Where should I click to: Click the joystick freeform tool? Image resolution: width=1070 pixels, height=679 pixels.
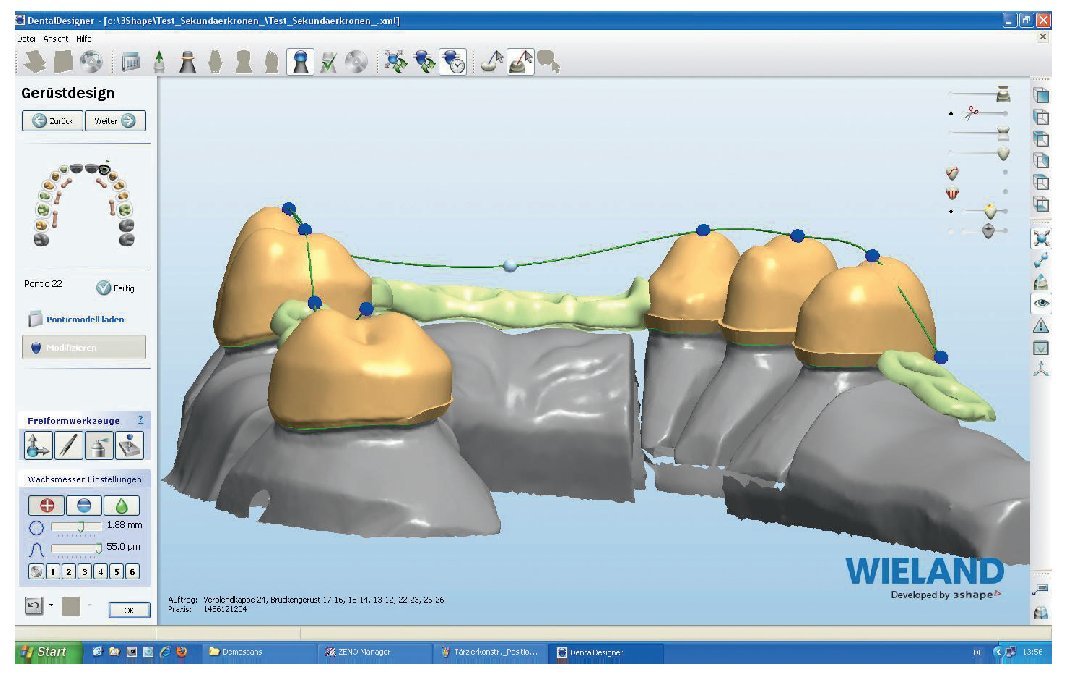pyautogui.click(x=130, y=446)
